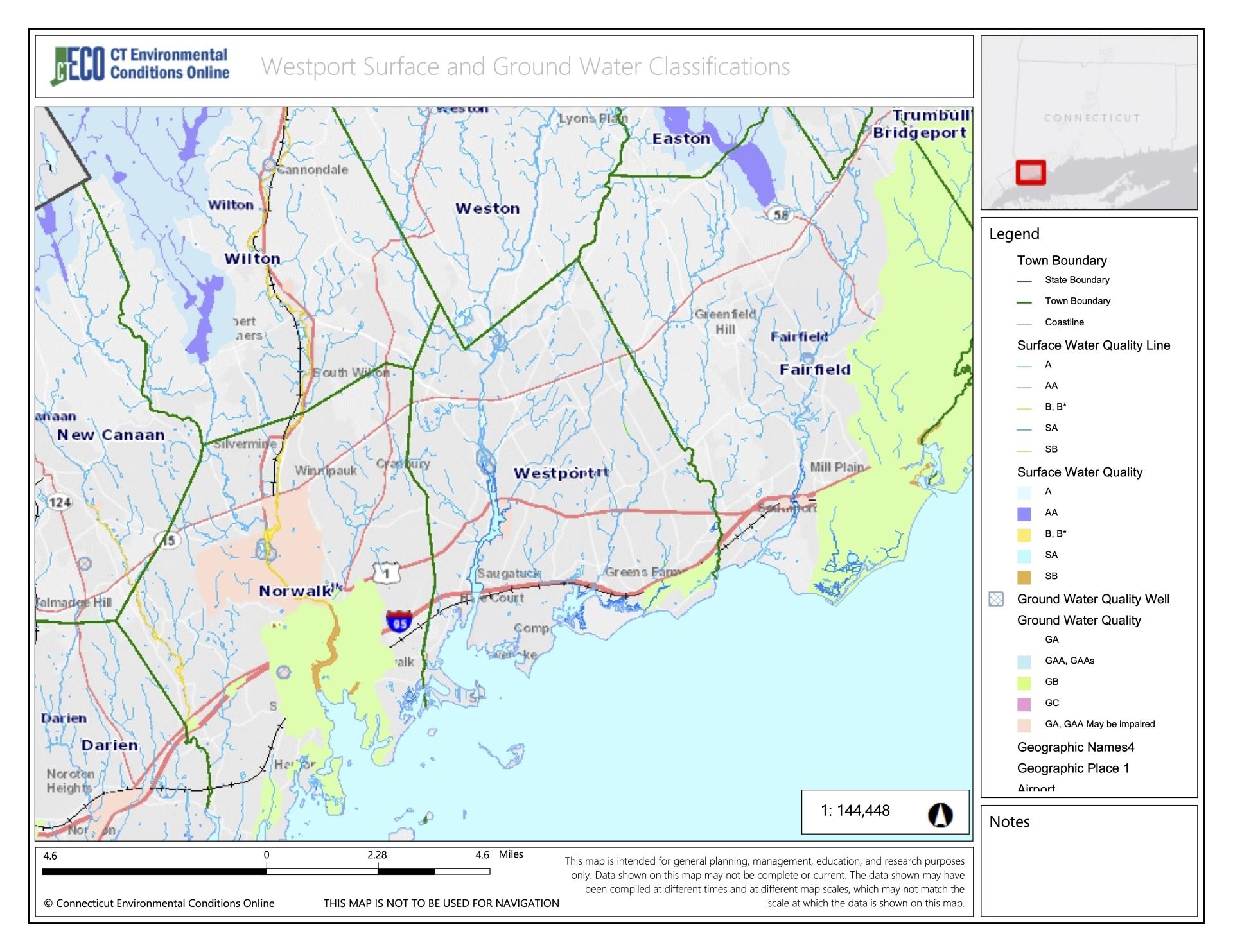Click the Surface Water Quality Line legend heading
1233x952 pixels.
point(1094,345)
